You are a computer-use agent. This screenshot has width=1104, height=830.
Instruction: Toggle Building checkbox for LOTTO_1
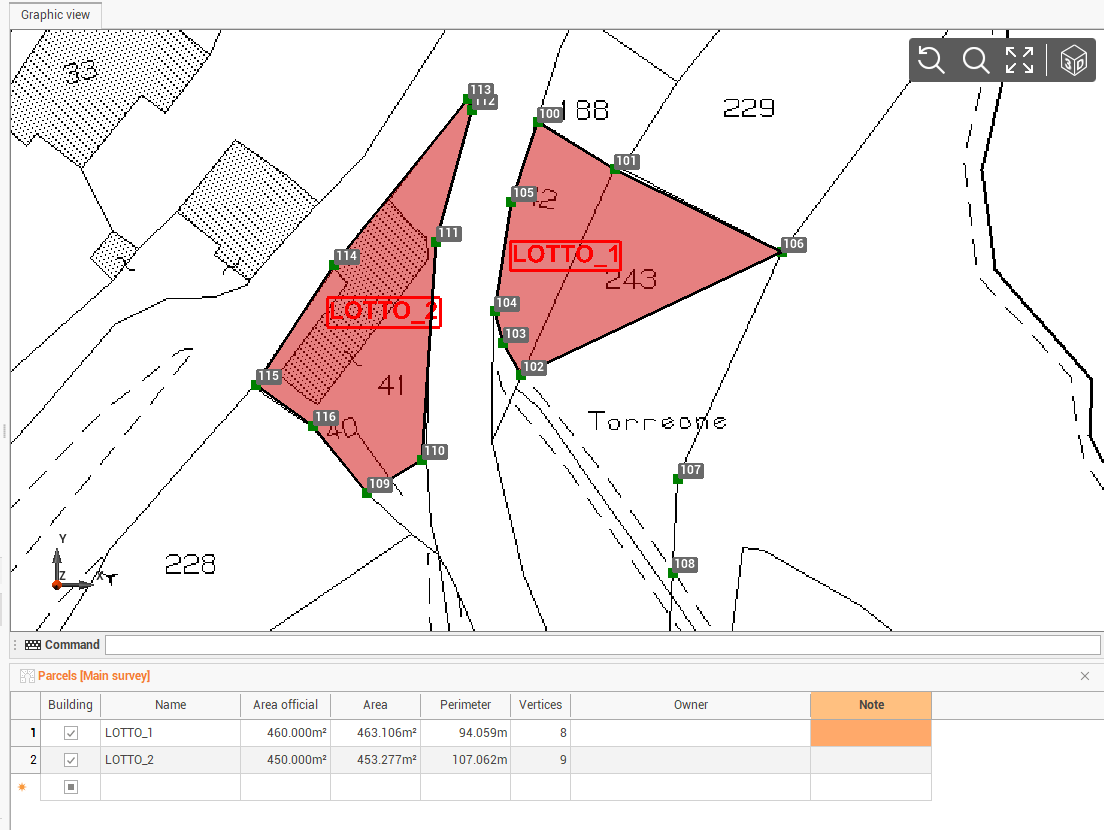click(71, 733)
